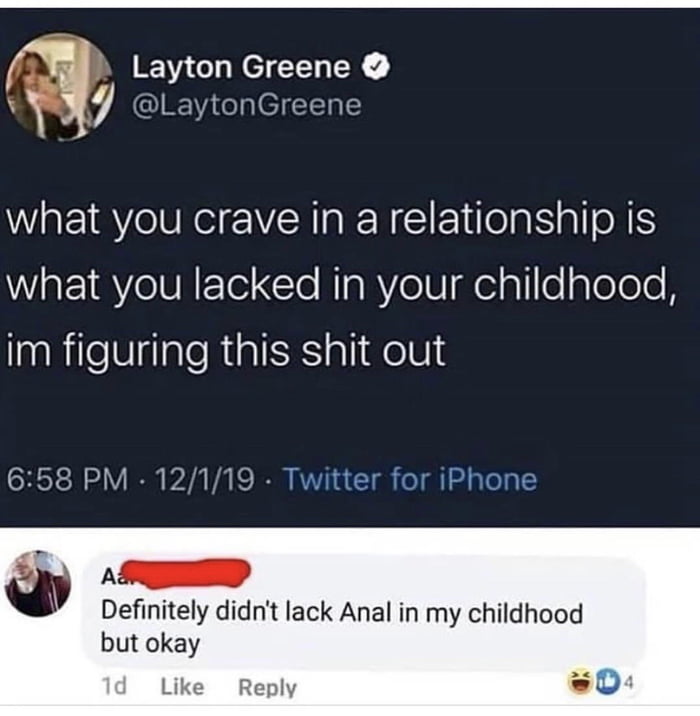Open Layton Greene's profile picture
Image resolution: width=700 pixels, height=716 pixels.
point(59,87)
